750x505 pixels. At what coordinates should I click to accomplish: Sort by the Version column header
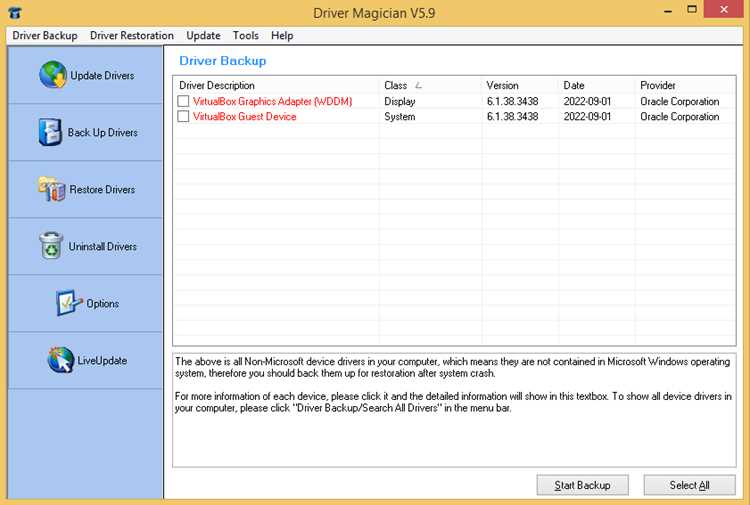pyautogui.click(x=520, y=85)
